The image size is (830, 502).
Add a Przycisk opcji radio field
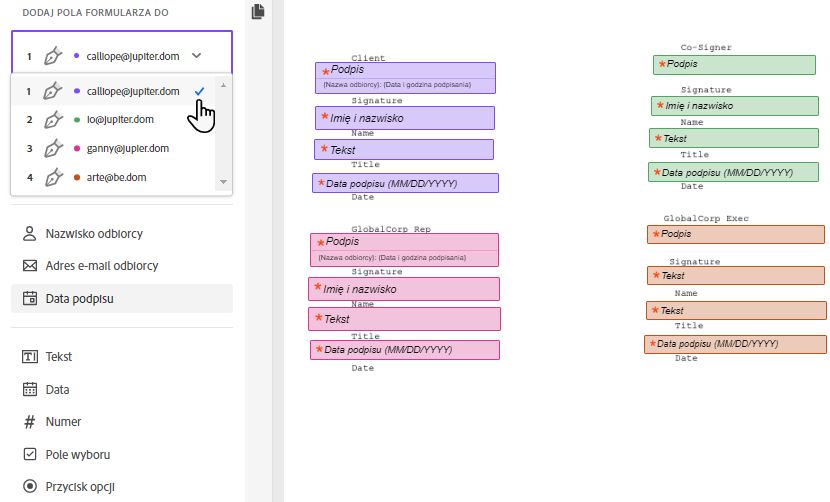[x=80, y=486]
